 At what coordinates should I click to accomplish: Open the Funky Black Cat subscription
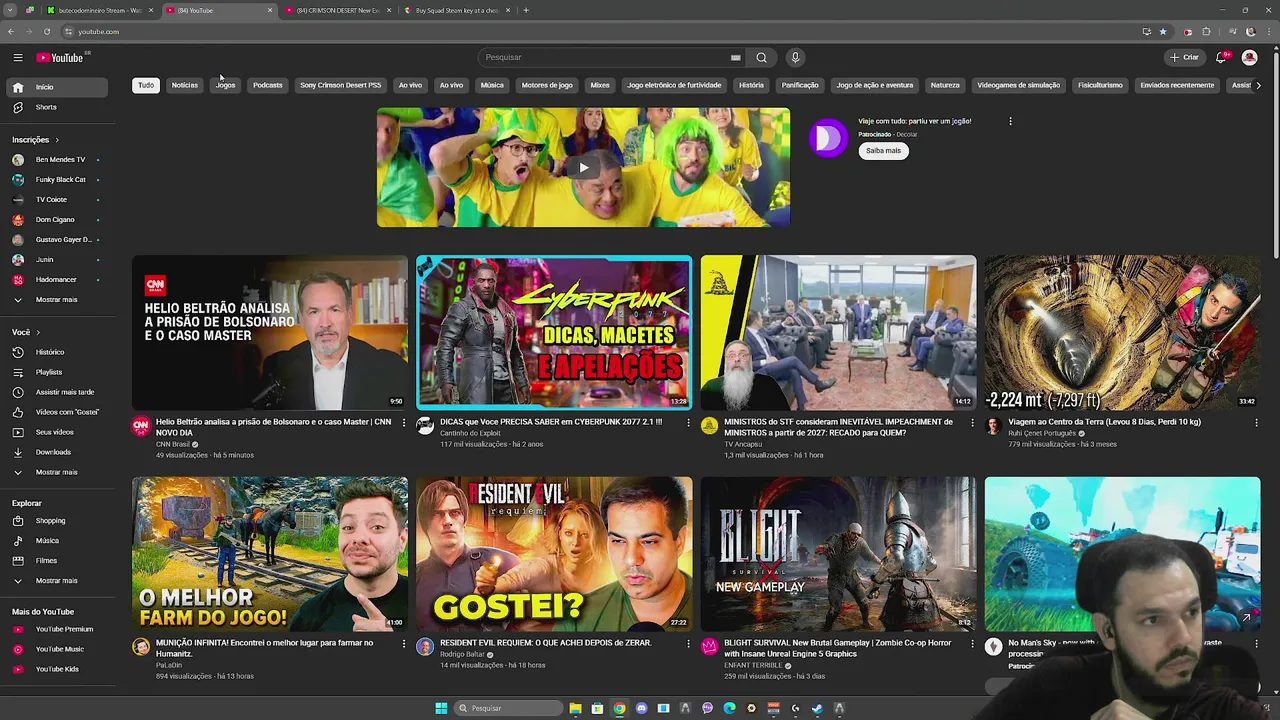click(57, 180)
